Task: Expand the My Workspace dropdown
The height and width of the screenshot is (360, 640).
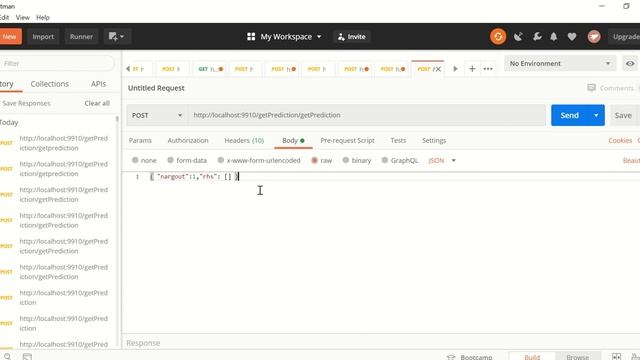Action: (x=319, y=37)
